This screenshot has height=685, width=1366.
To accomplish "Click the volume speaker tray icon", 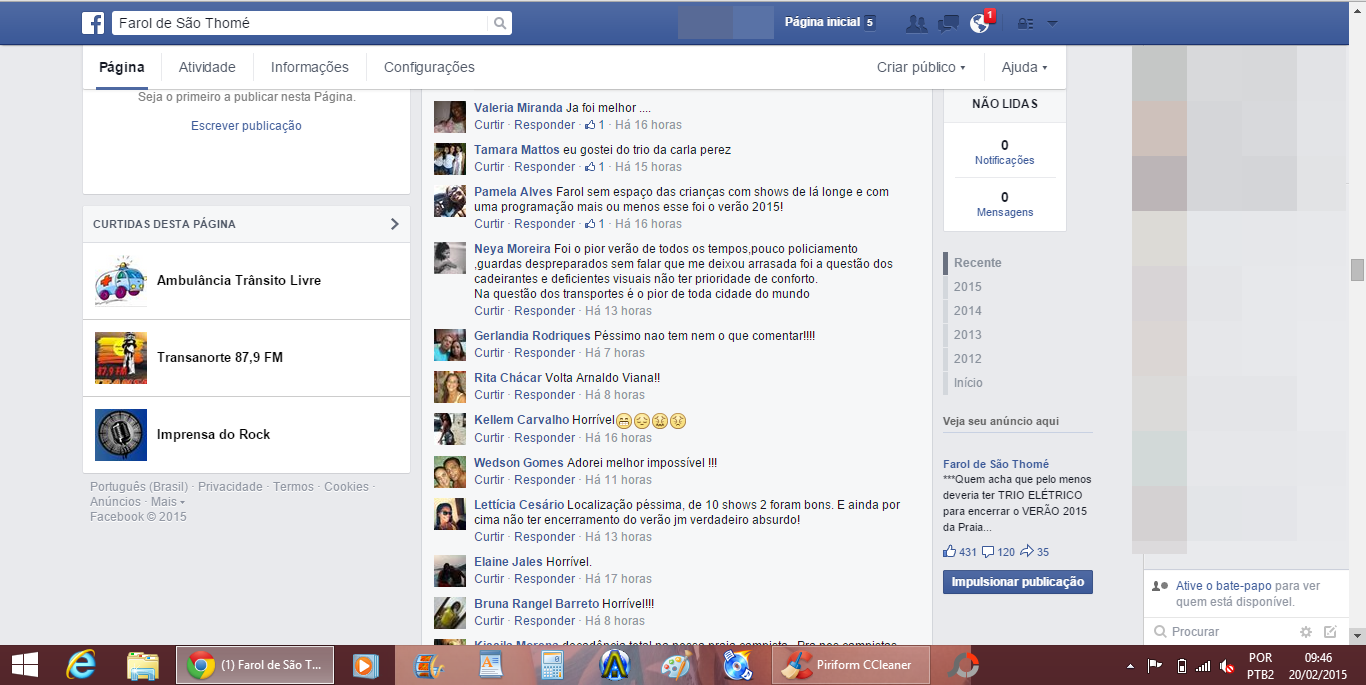I will click(1226, 666).
